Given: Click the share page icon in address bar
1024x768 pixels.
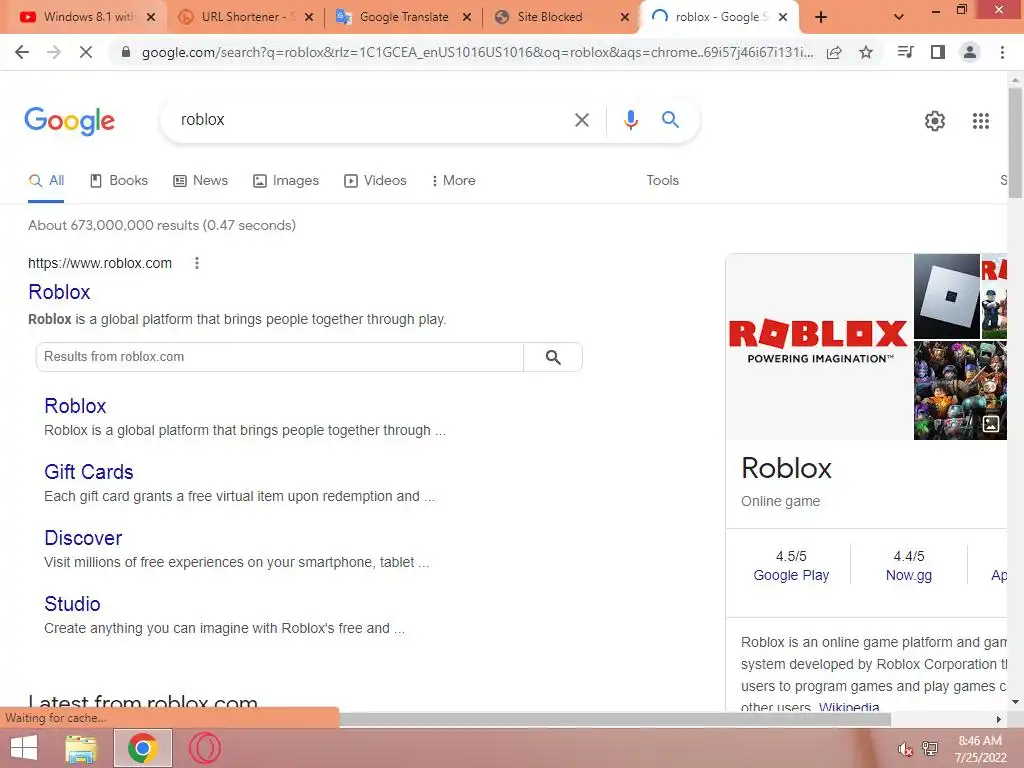Looking at the screenshot, I should [x=834, y=52].
